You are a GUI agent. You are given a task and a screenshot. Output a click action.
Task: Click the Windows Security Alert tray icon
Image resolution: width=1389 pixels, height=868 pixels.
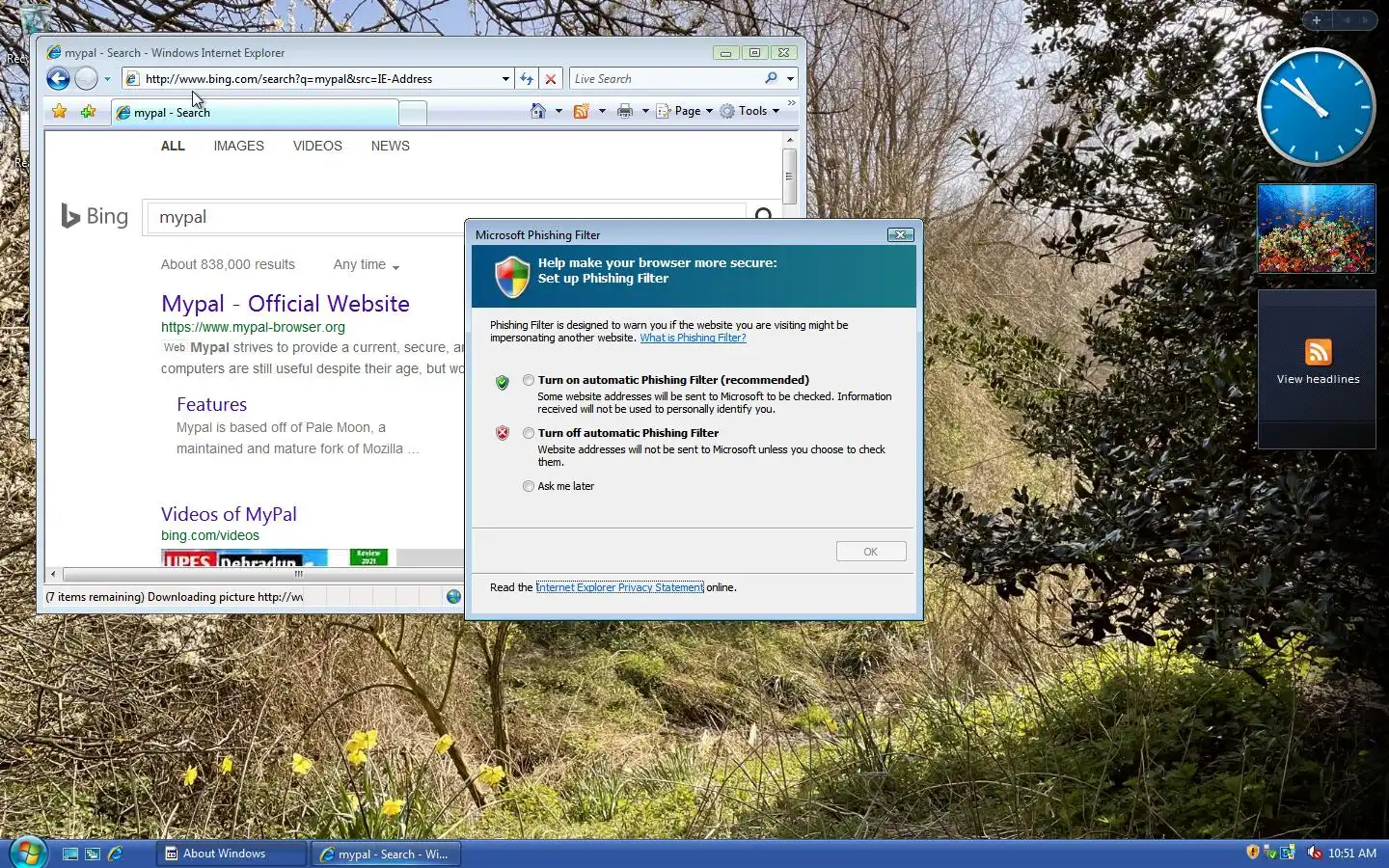click(x=1252, y=853)
